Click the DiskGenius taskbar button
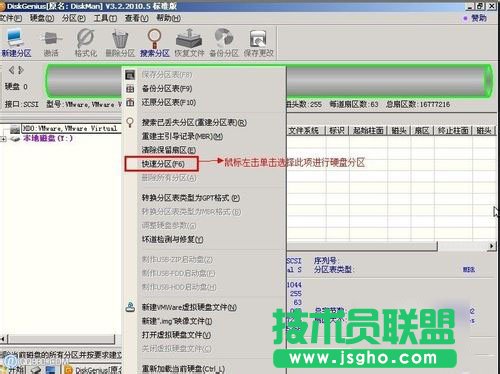This screenshot has width=500, height=374. (92, 370)
